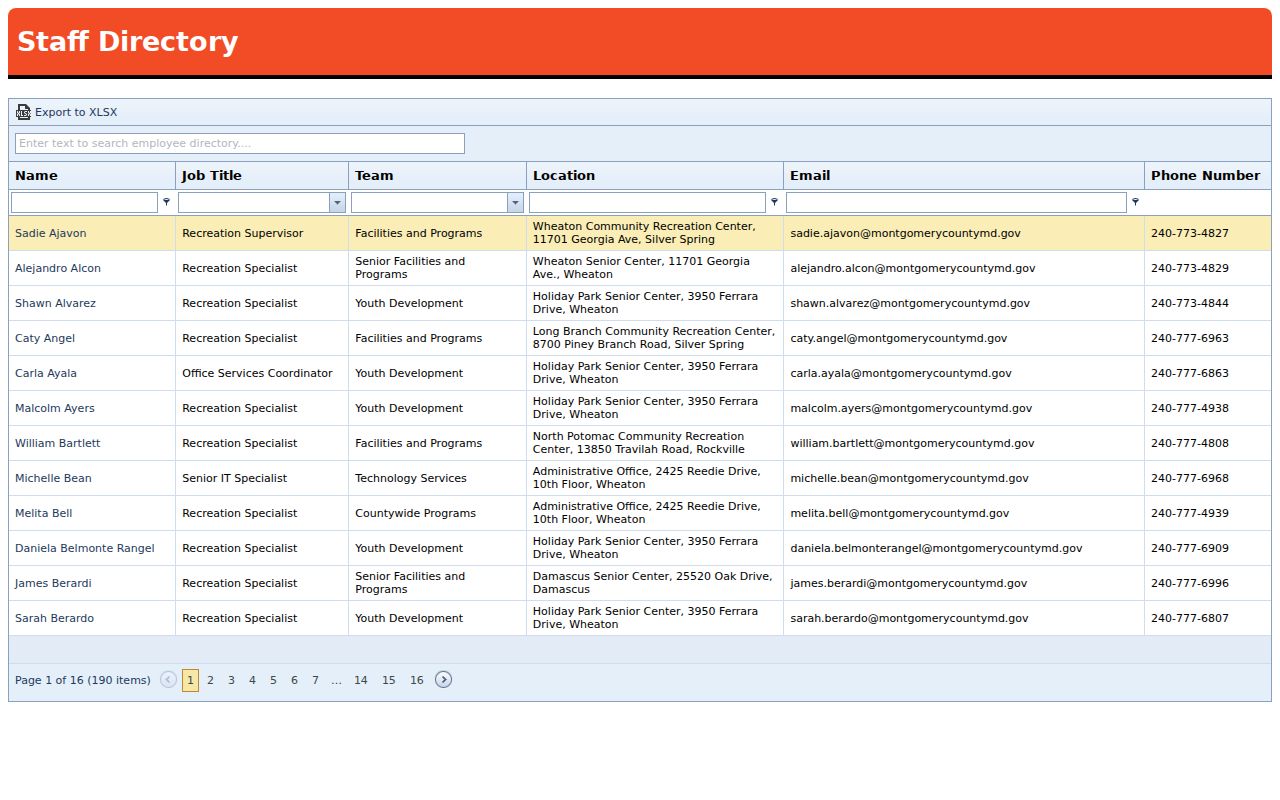Open the Name column filter menu icon
Viewport: 1280px width, 800px height.
pyautogui.click(x=166, y=202)
